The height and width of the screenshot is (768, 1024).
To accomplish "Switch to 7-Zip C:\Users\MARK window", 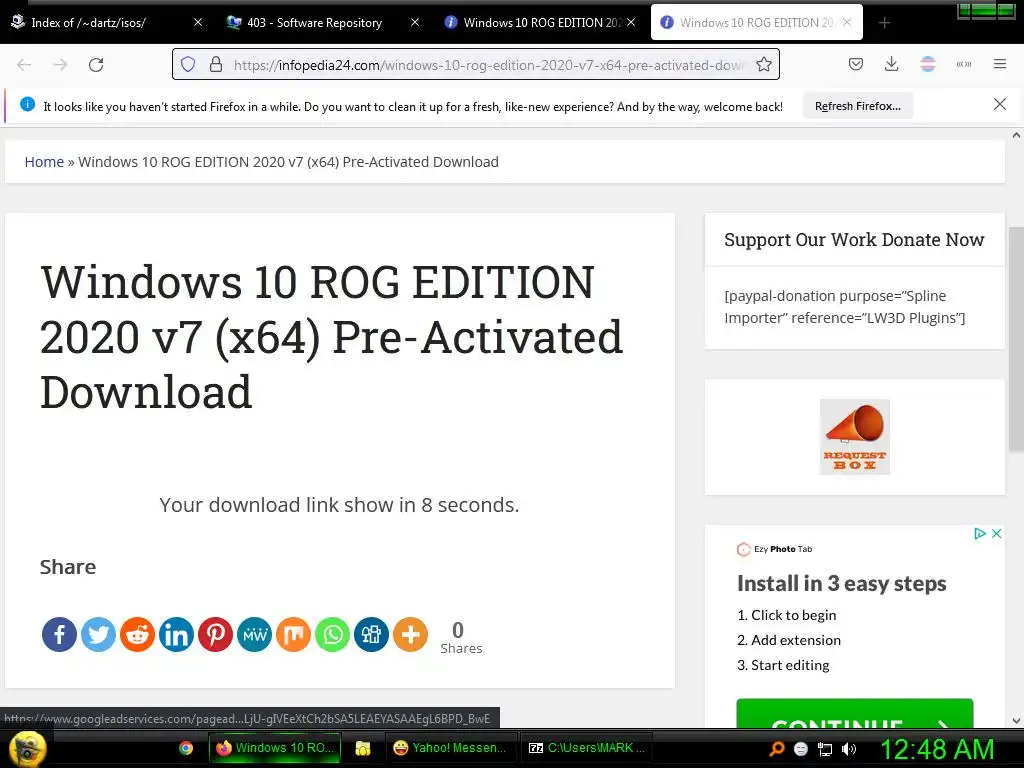I will click(x=586, y=748).
